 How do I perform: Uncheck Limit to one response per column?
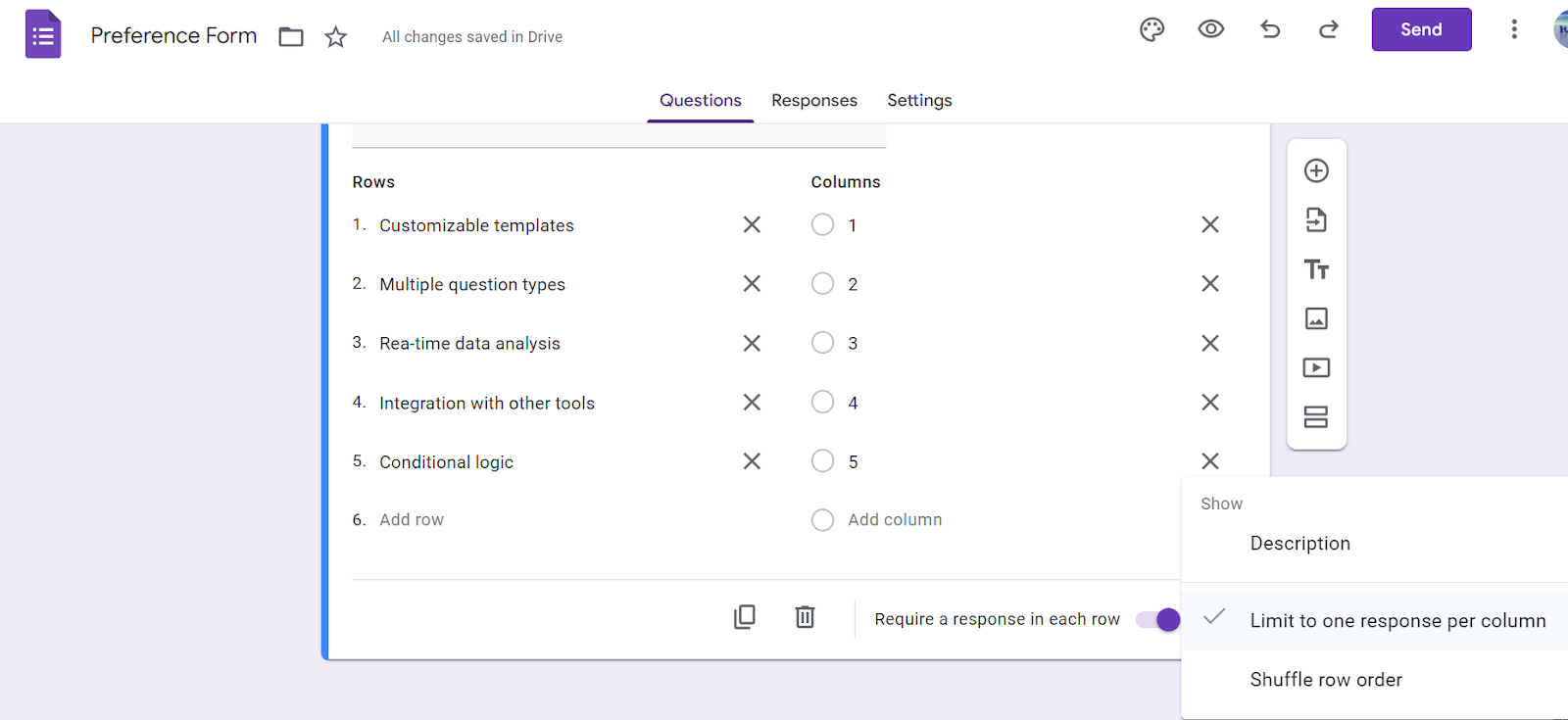click(1374, 620)
